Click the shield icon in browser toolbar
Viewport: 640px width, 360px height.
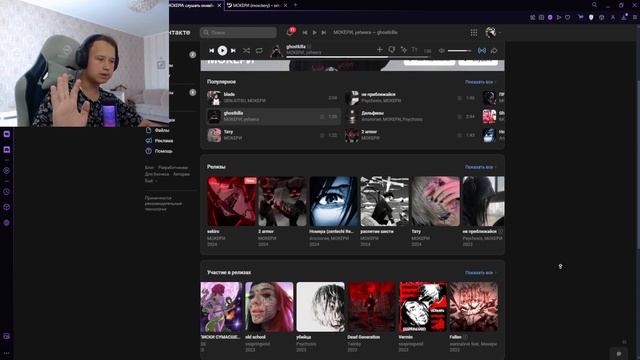pyautogui.click(x=591, y=17)
